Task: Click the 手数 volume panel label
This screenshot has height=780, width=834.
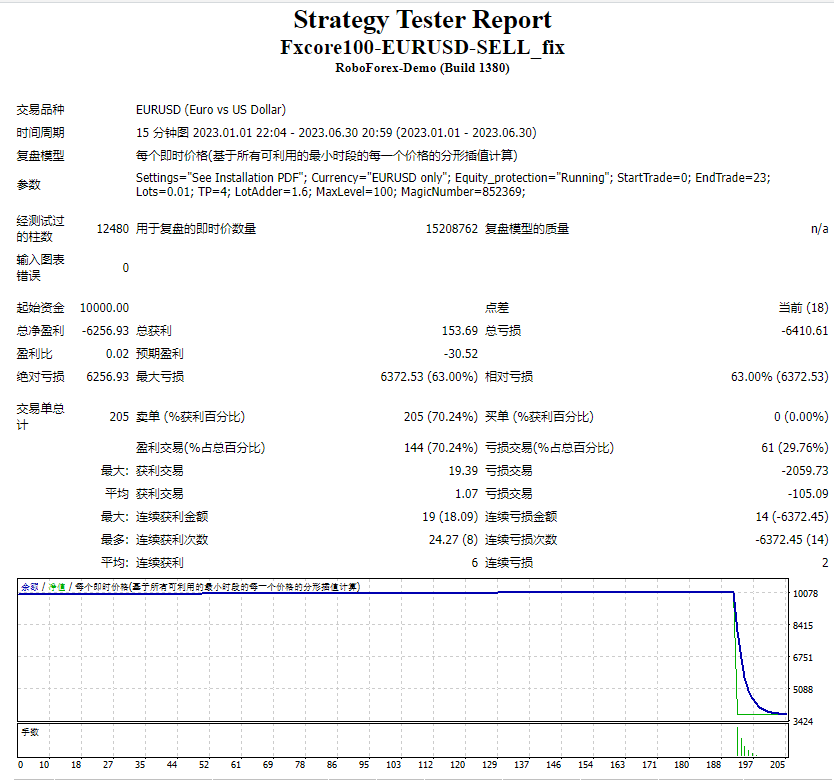Action: click(30, 732)
